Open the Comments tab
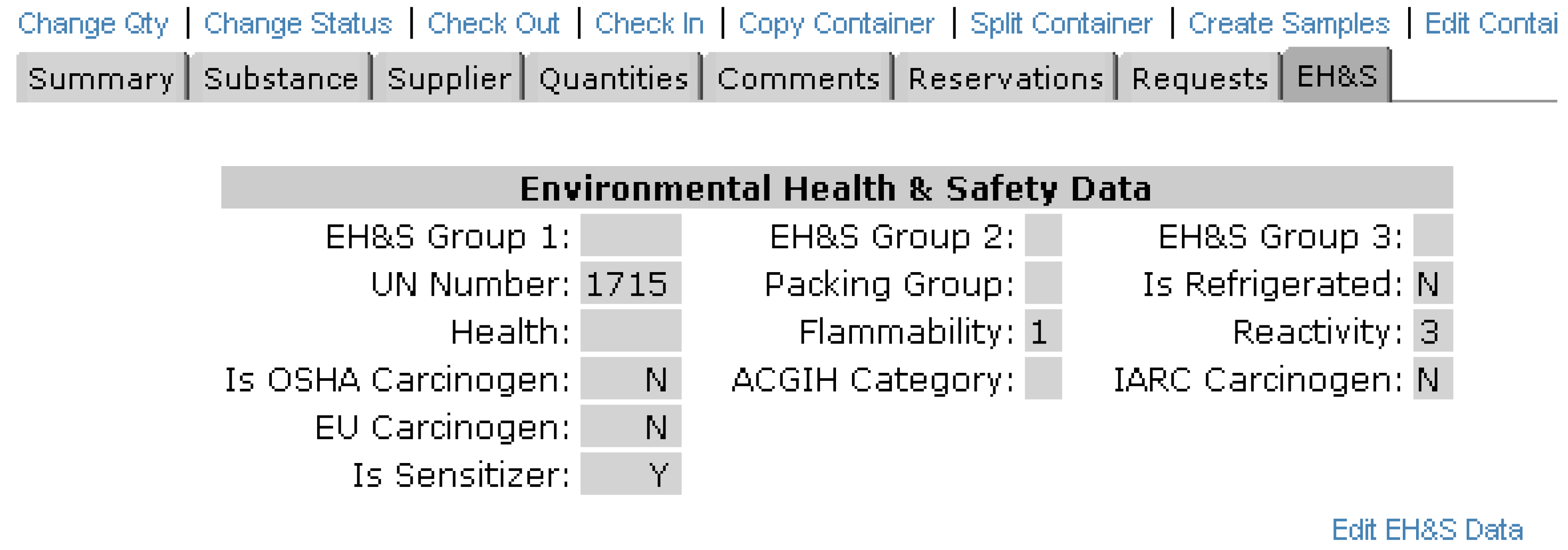The image size is (1568, 550). [799, 79]
